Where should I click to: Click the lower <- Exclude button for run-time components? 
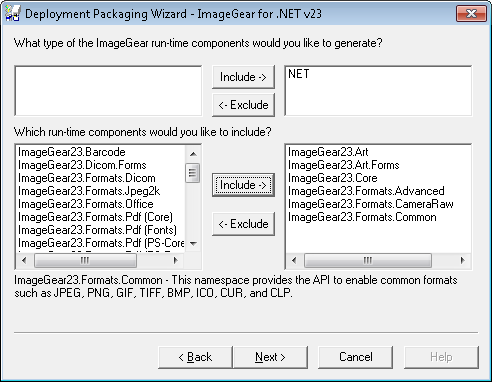(x=243, y=224)
